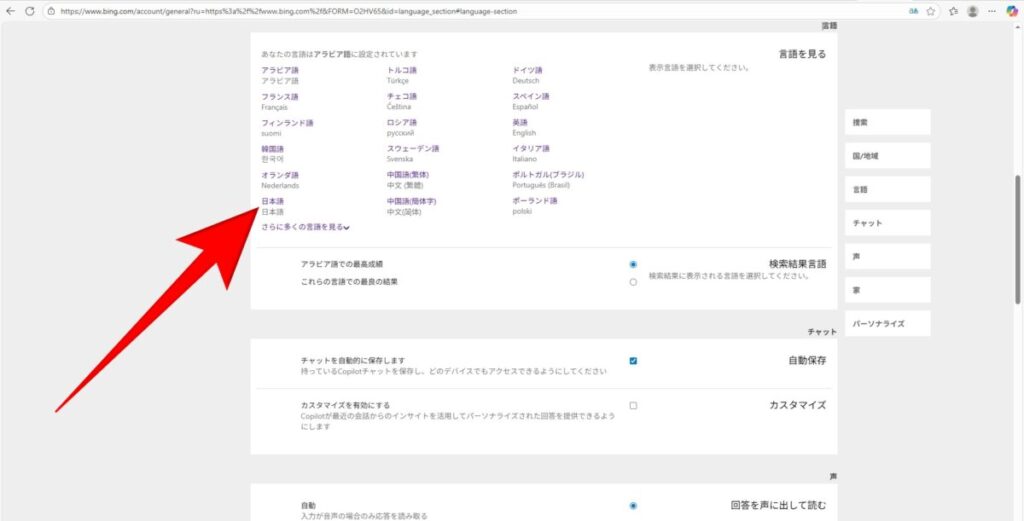Choose 日本語 as display language
1024x521 pixels.
click(273, 201)
